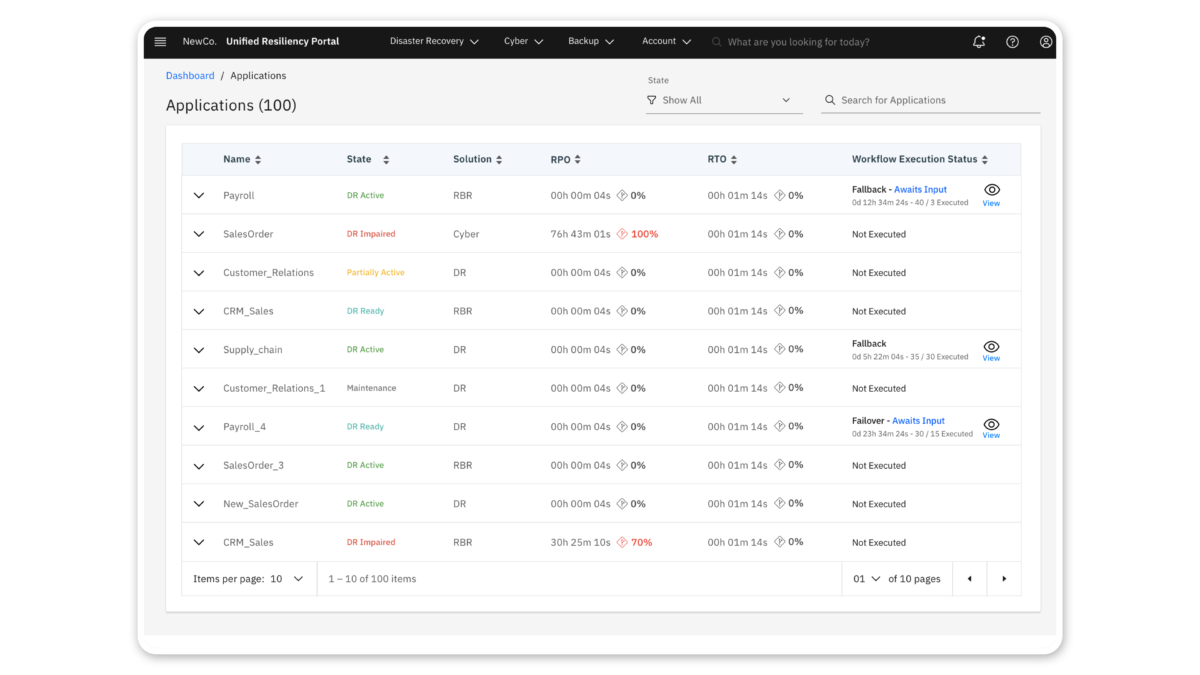Viewport: 1200px width, 675px height.
Task: Click the help question mark icon
Action: pos(1012,42)
